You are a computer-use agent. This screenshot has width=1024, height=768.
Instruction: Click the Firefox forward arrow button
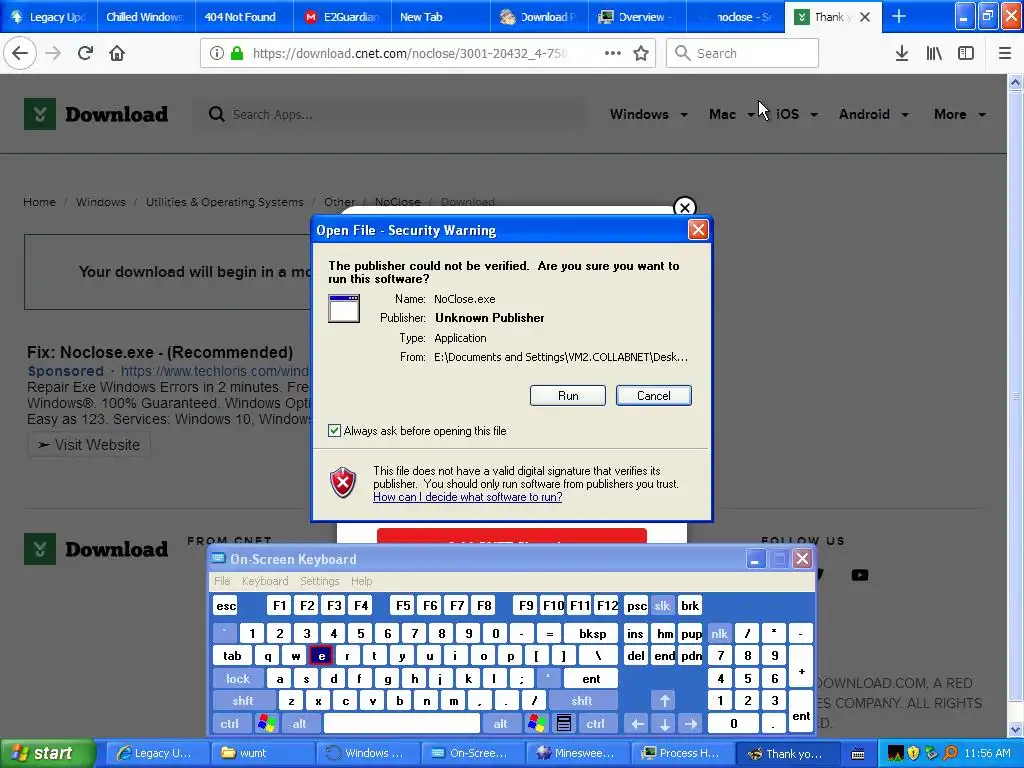tap(53, 53)
